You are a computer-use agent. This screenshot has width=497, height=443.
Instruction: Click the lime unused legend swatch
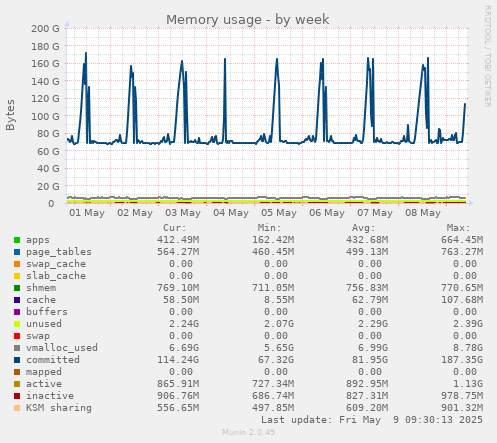[17, 324]
